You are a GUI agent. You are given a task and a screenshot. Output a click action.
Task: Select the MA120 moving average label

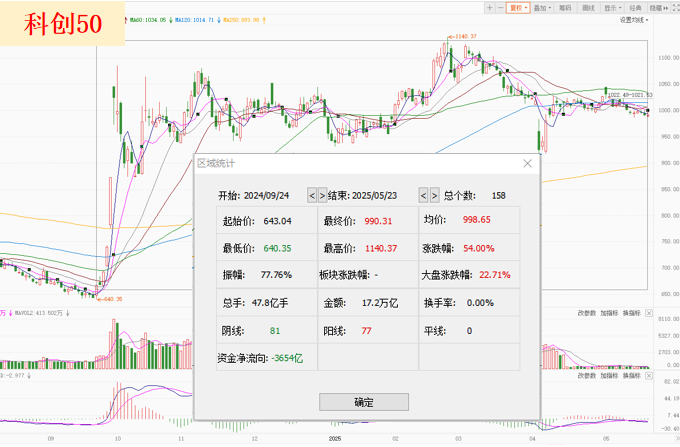(194, 20)
